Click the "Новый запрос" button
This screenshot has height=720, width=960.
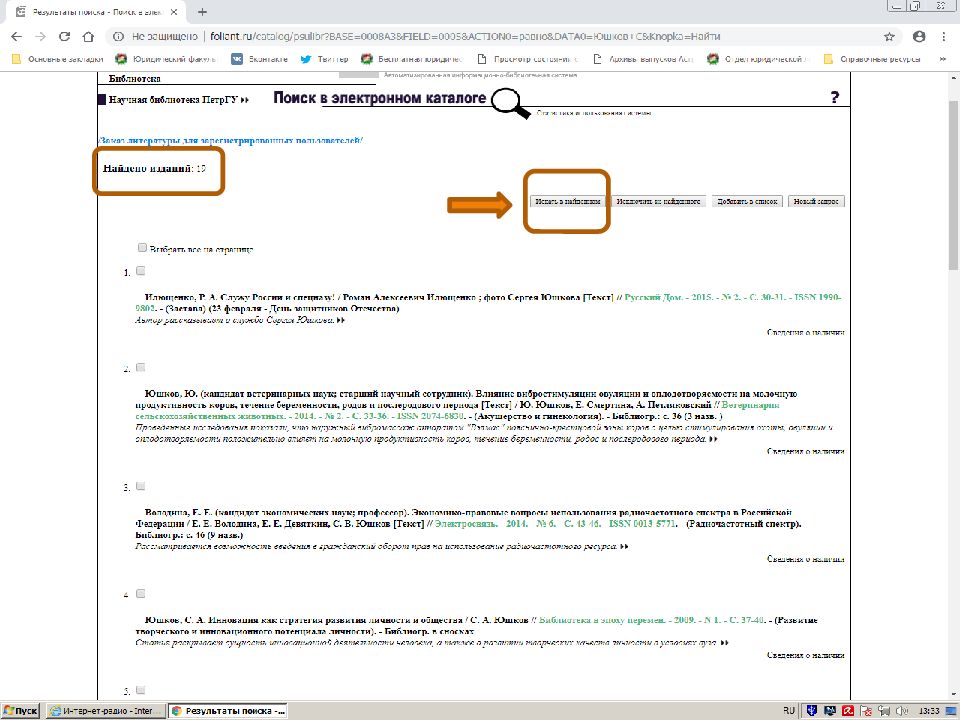(x=816, y=201)
